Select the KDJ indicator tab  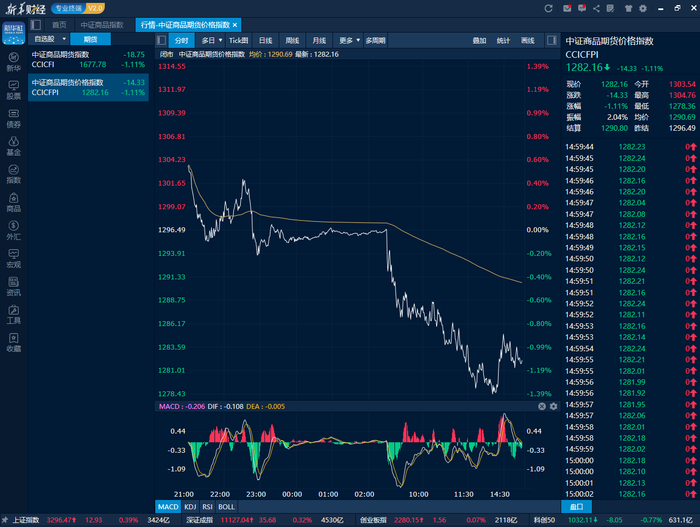190,506
